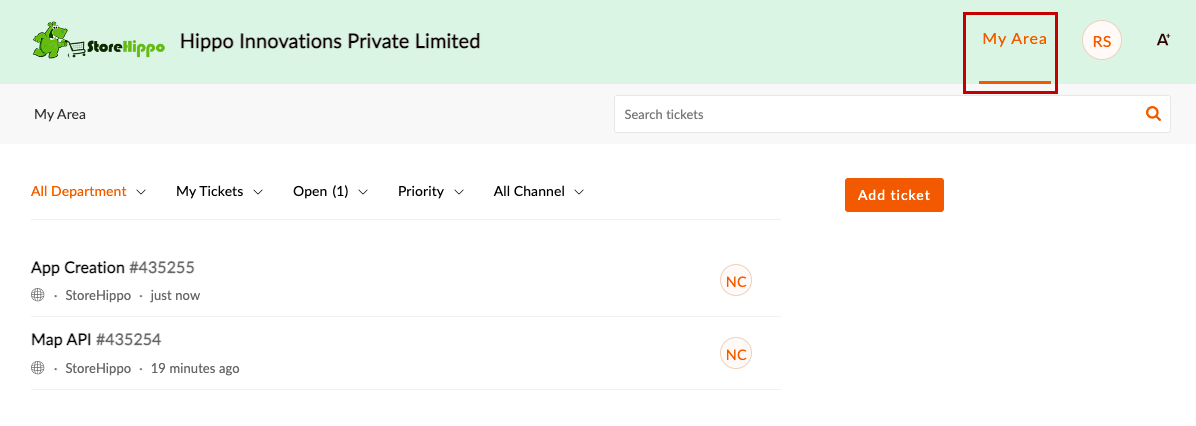Click the orange search magnifier icon
The image size is (1196, 426).
[x=1153, y=114]
